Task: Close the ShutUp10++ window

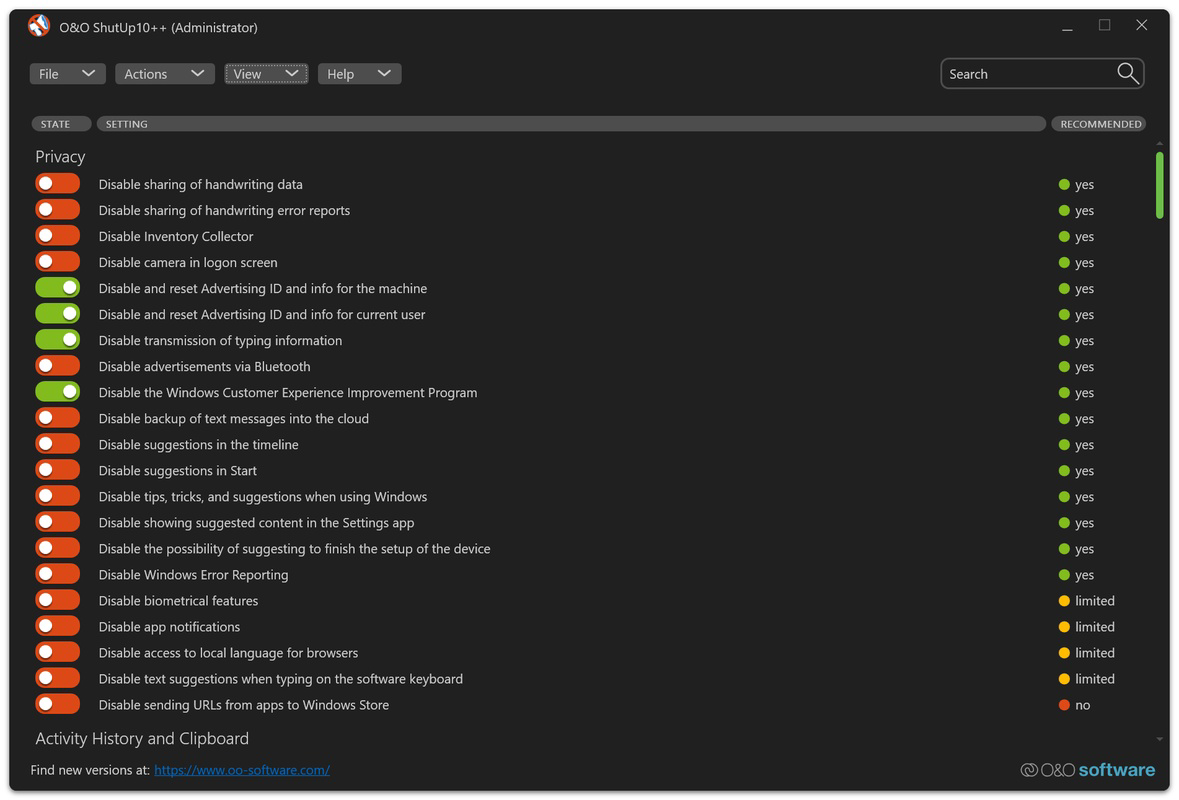Action: [1141, 25]
